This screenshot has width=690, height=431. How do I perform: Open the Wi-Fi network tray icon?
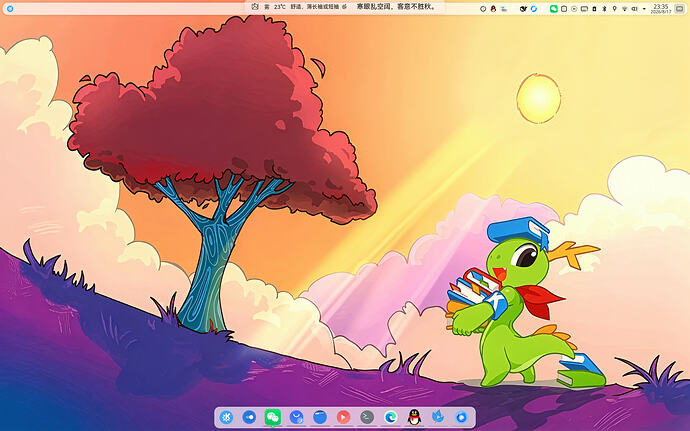(x=624, y=9)
